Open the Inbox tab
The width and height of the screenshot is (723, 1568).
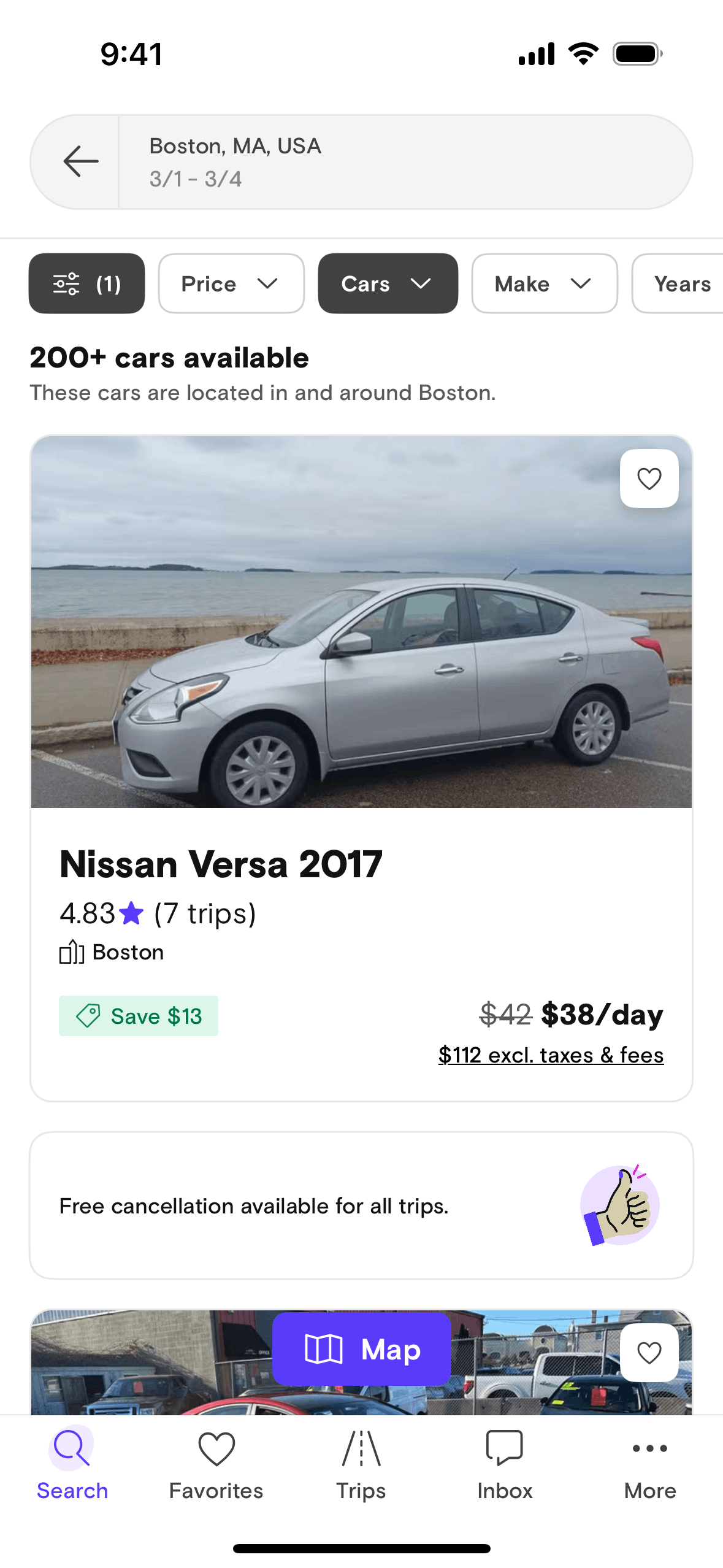pos(505,1464)
